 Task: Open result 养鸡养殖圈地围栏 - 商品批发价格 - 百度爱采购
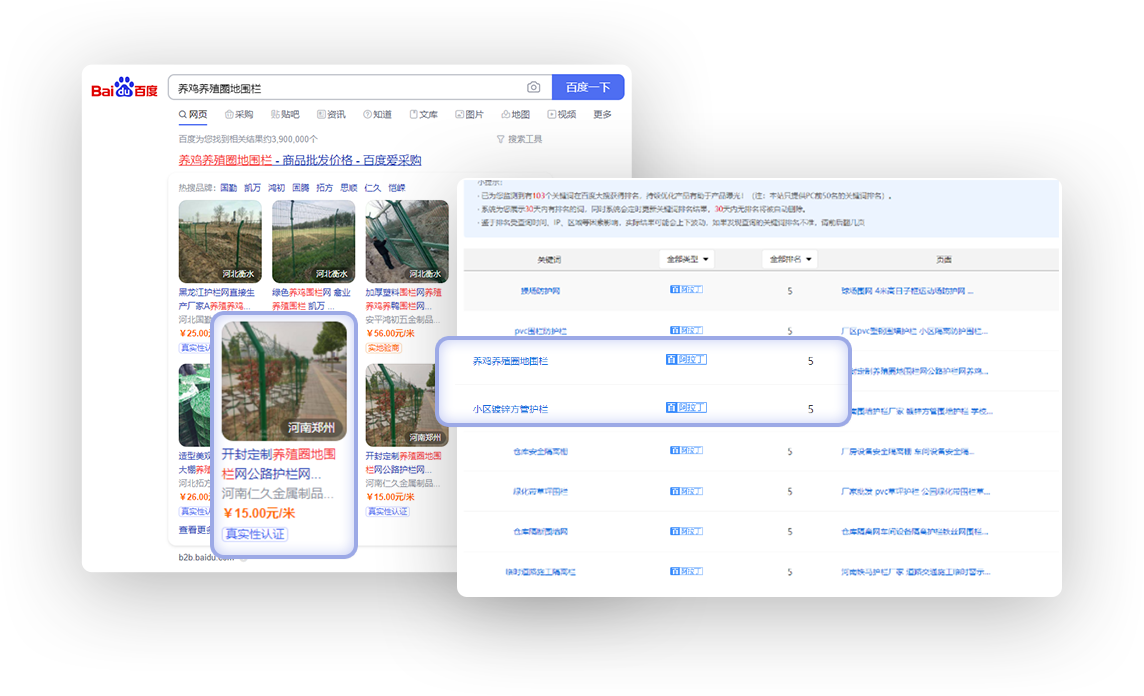click(x=300, y=160)
